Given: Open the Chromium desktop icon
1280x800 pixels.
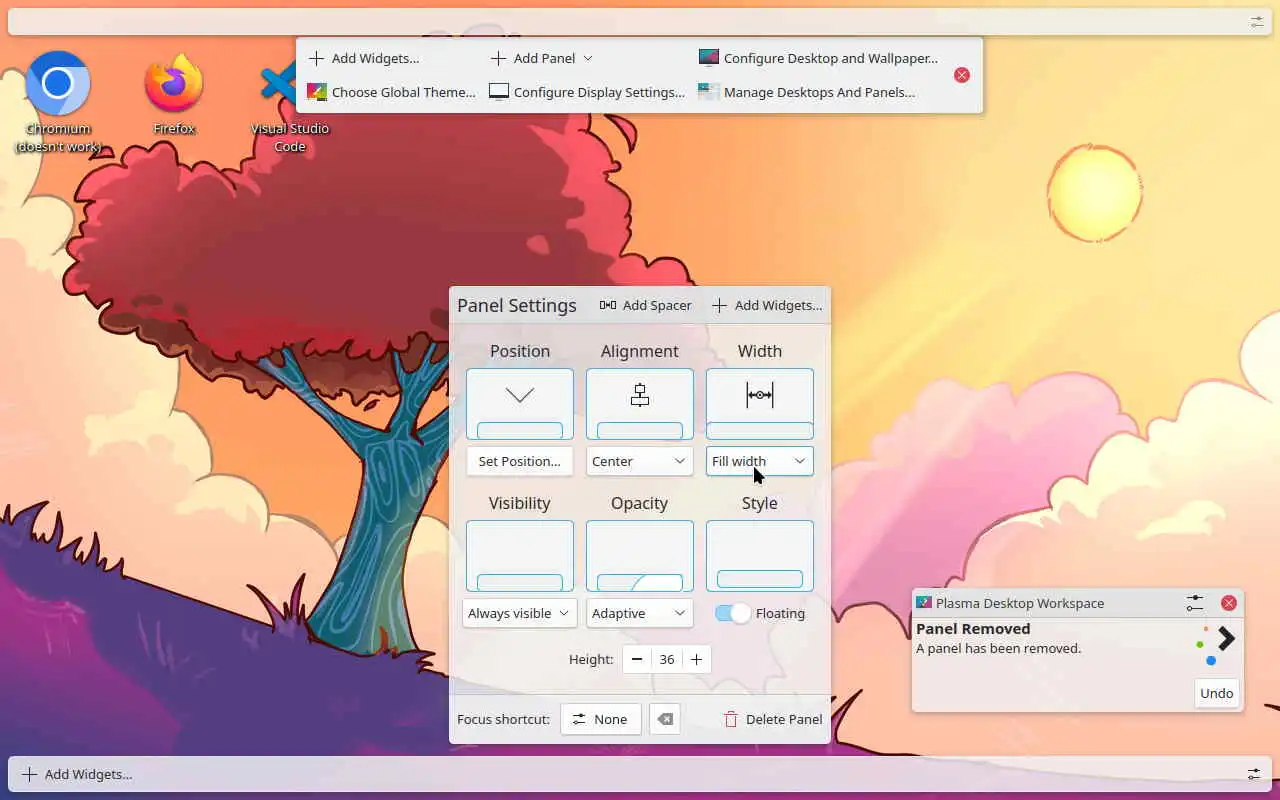Looking at the screenshot, I should coord(58,102).
